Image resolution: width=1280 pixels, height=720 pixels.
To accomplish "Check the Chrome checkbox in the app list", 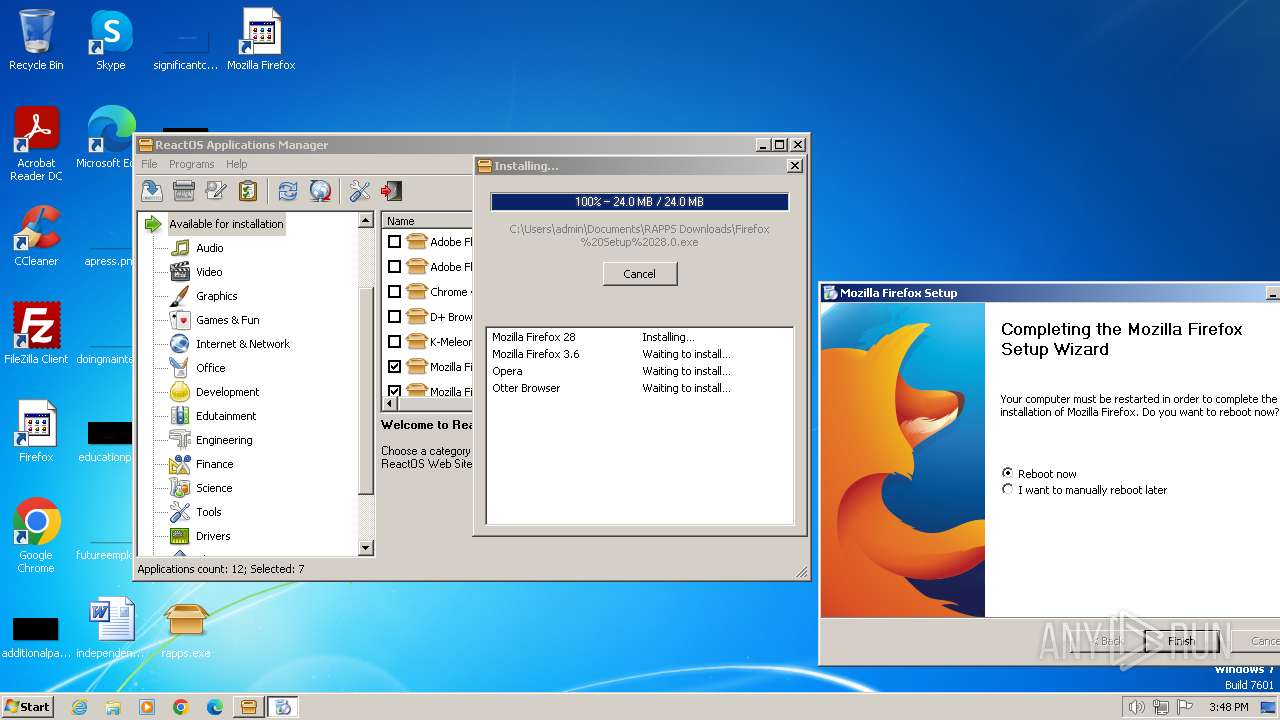I will [x=394, y=292].
